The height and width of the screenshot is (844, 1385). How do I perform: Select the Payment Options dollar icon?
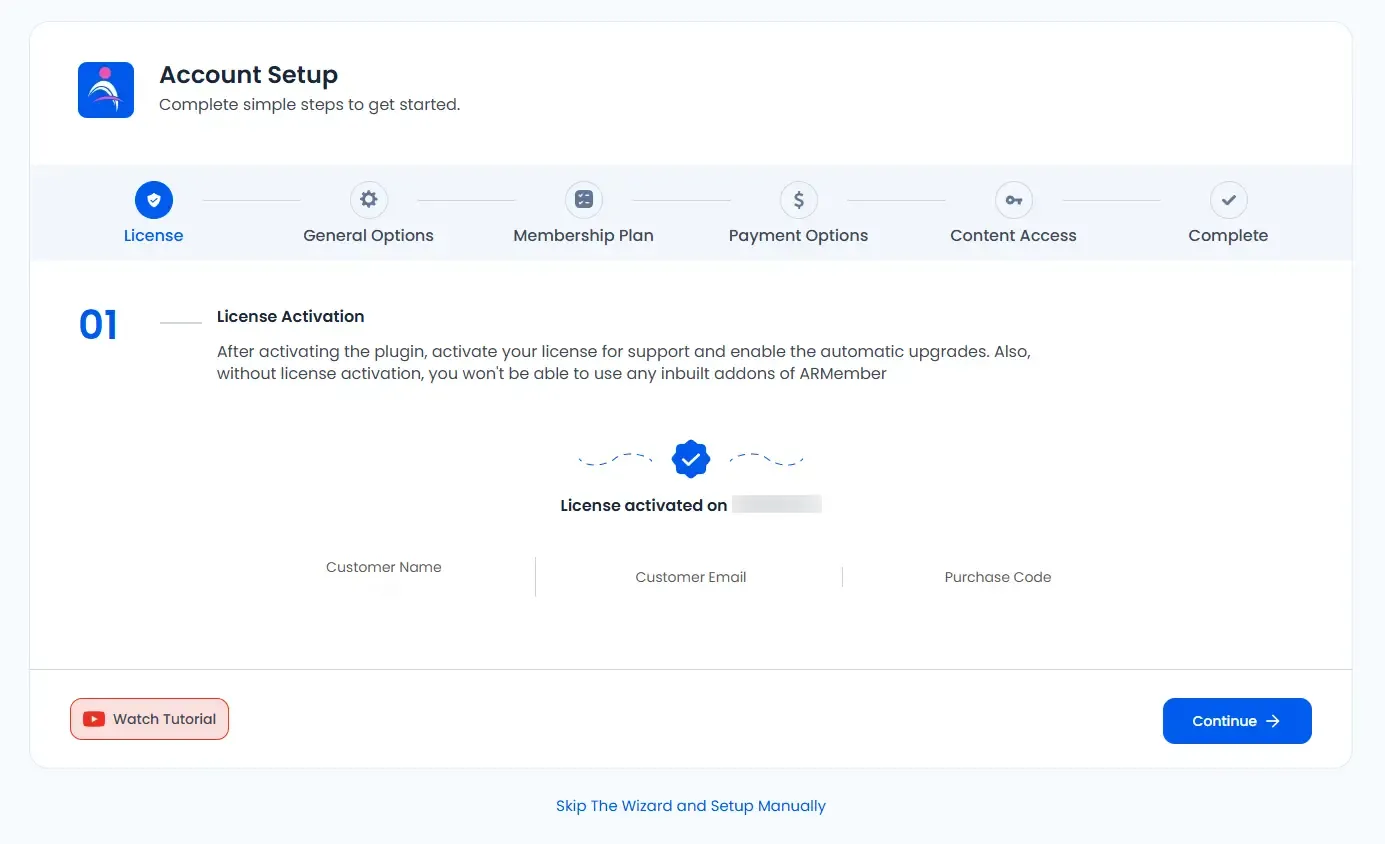point(798,200)
